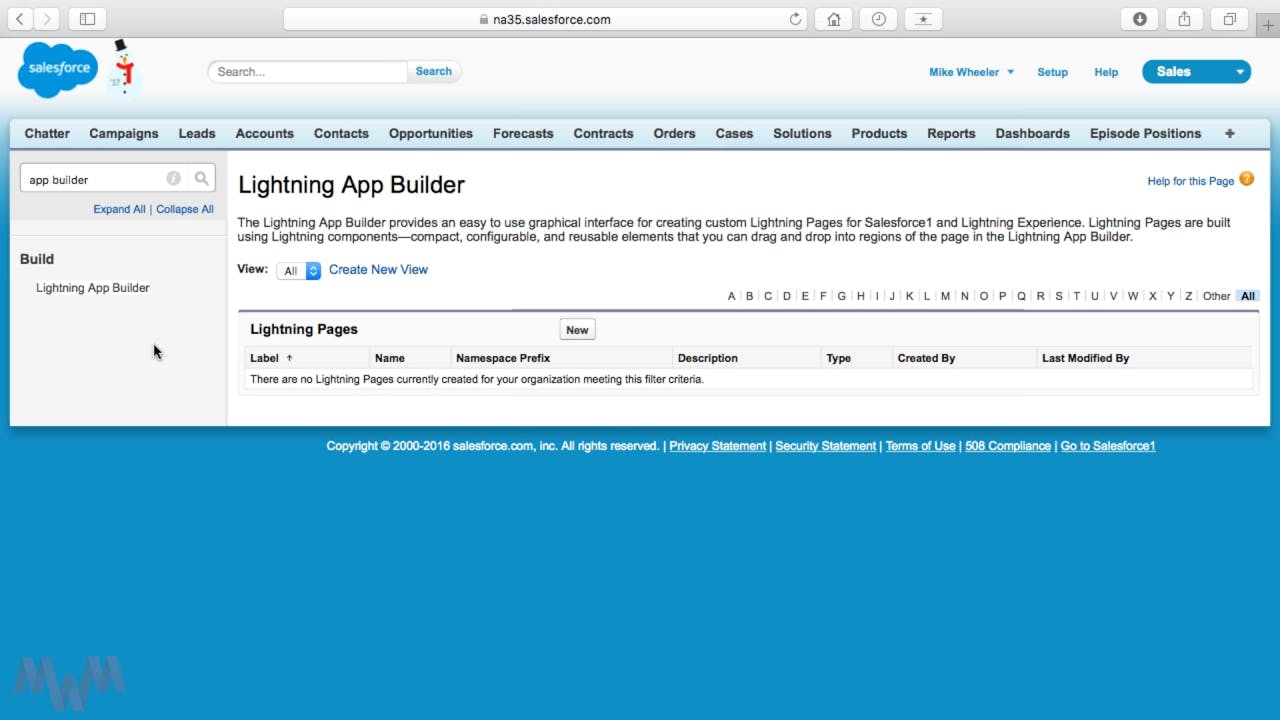Reload the page in Safari toolbar
Viewport: 1280px width, 720px height.
point(795,19)
